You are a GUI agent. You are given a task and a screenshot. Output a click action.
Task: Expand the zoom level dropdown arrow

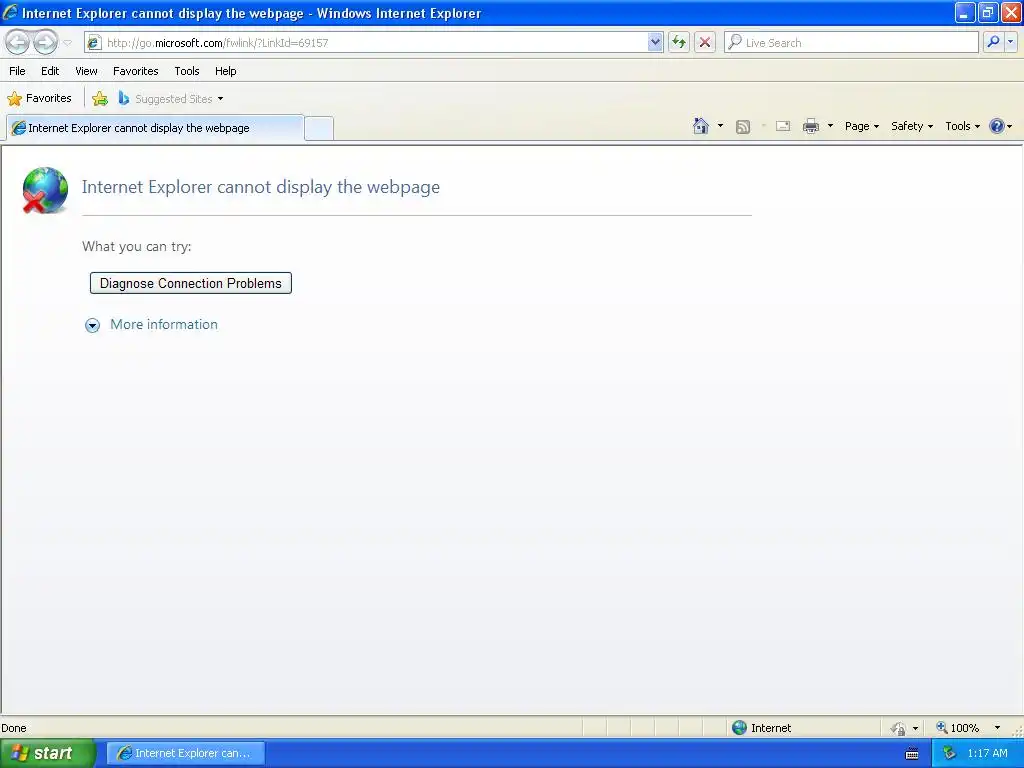tap(997, 728)
